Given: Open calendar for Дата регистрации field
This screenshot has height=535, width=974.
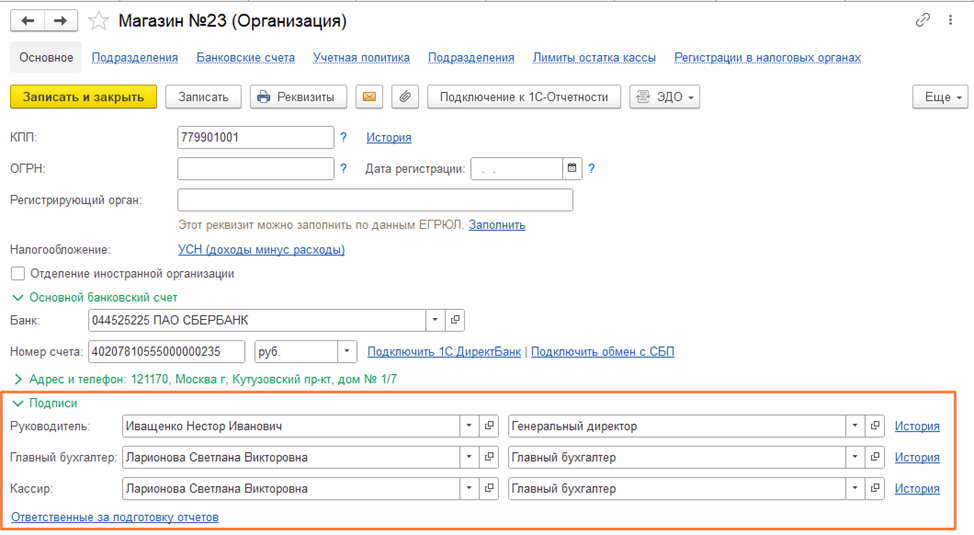Looking at the screenshot, I should coord(572,169).
